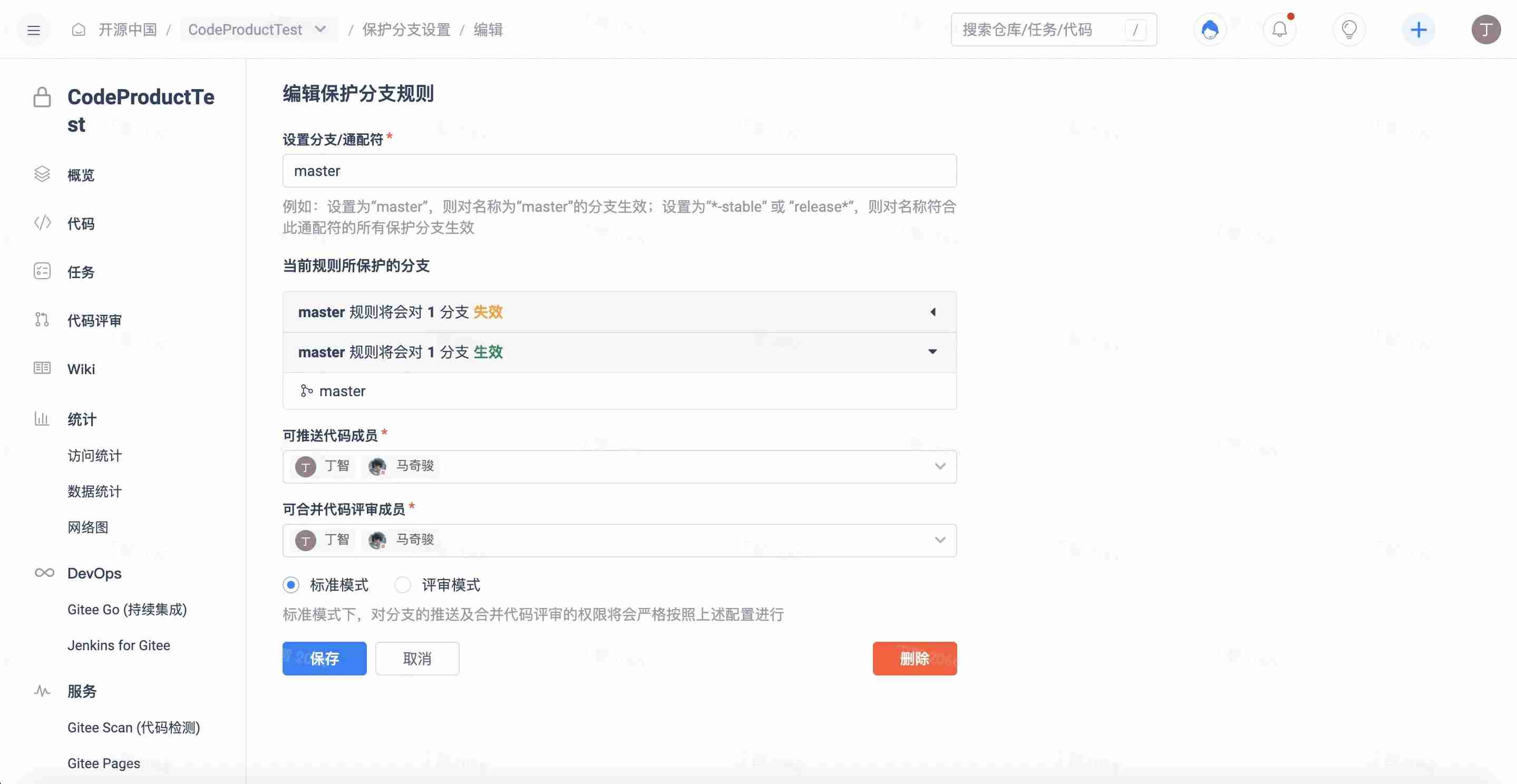Open Wiki in the sidebar
This screenshot has height=784, width=1517.
click(81, 369)
